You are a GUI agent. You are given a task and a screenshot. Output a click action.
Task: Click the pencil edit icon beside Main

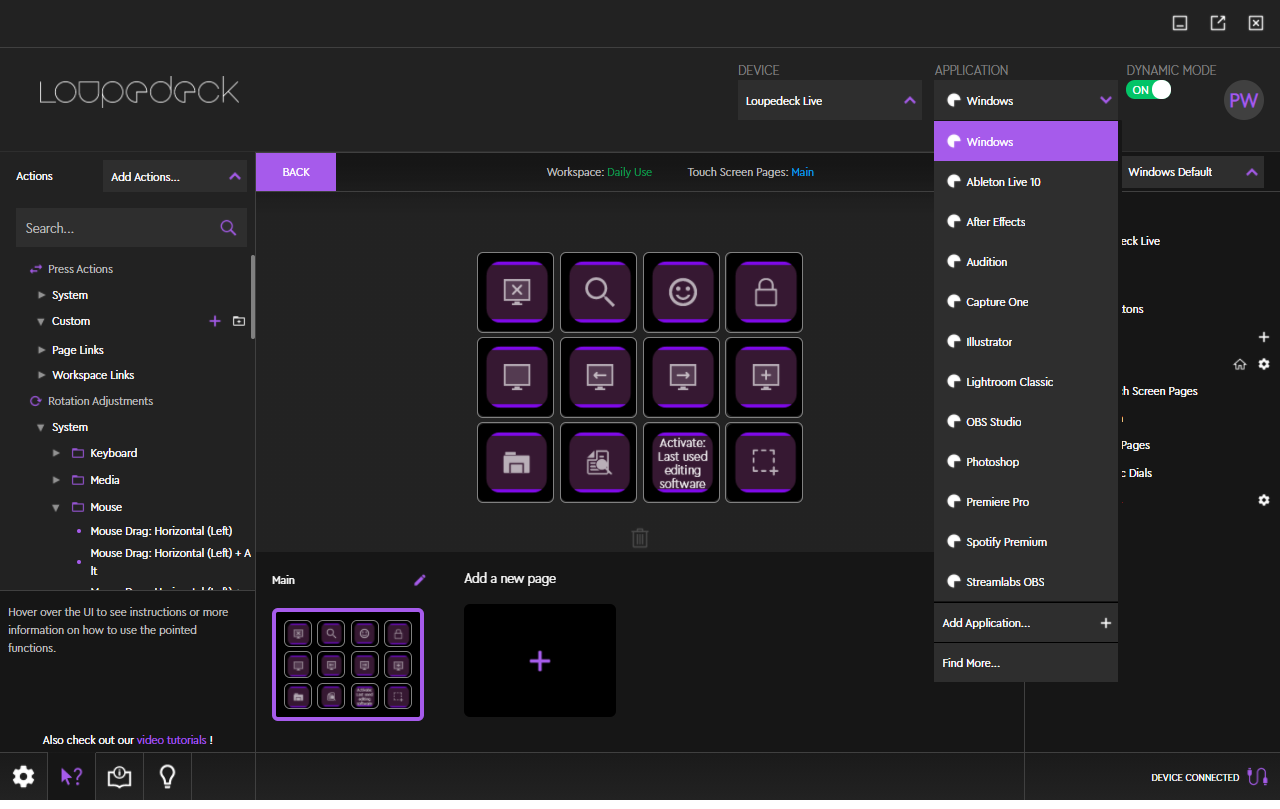pos(420,580)
